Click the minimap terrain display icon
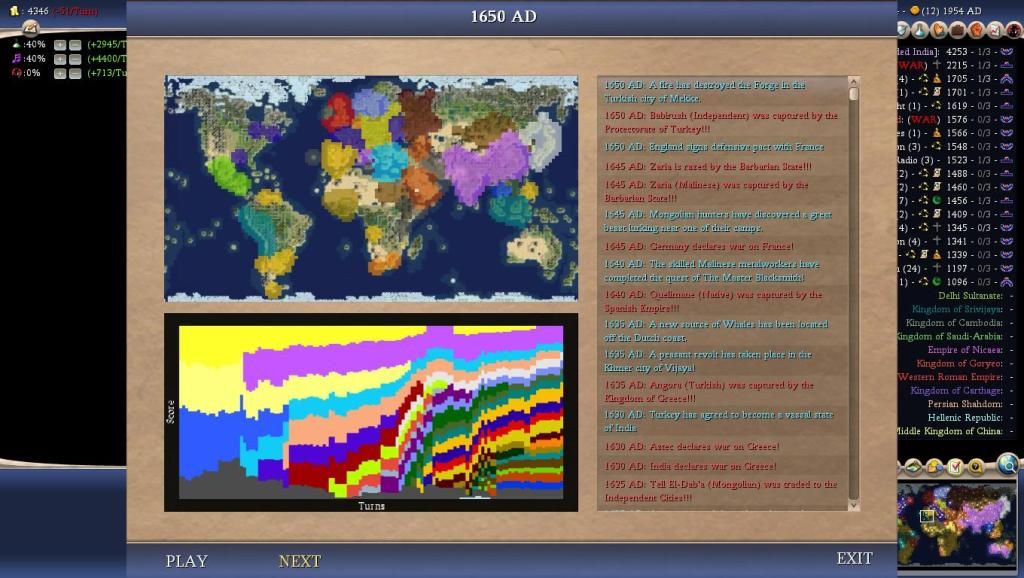This screenshot has width=1024, height=578. 913,466
